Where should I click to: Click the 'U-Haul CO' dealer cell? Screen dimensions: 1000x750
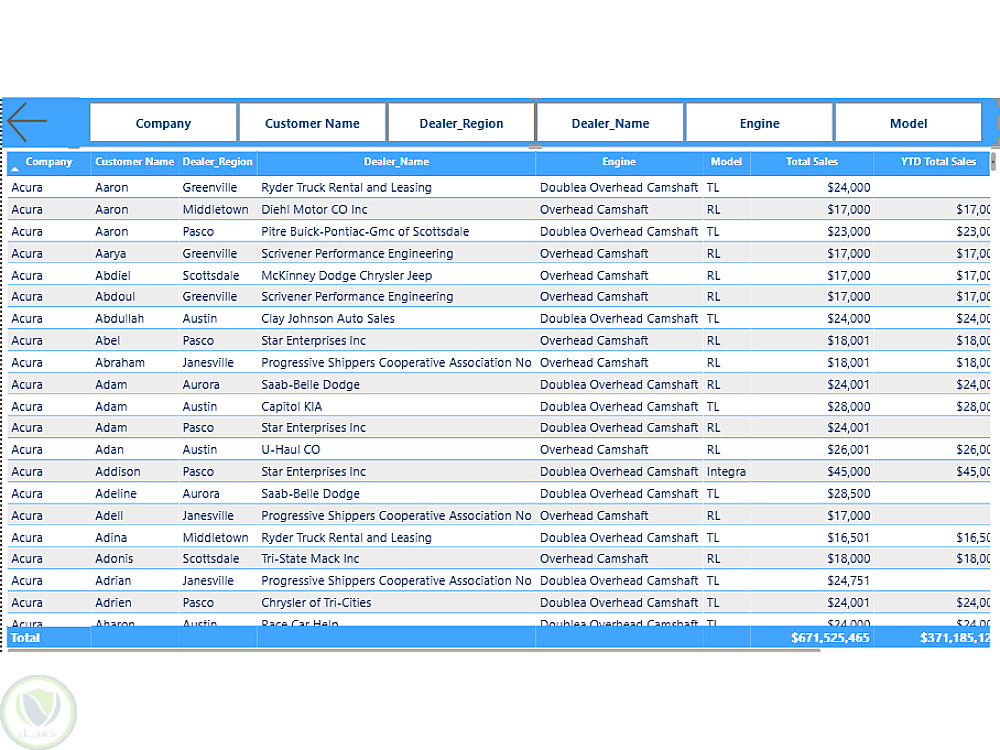click(290, 450)
